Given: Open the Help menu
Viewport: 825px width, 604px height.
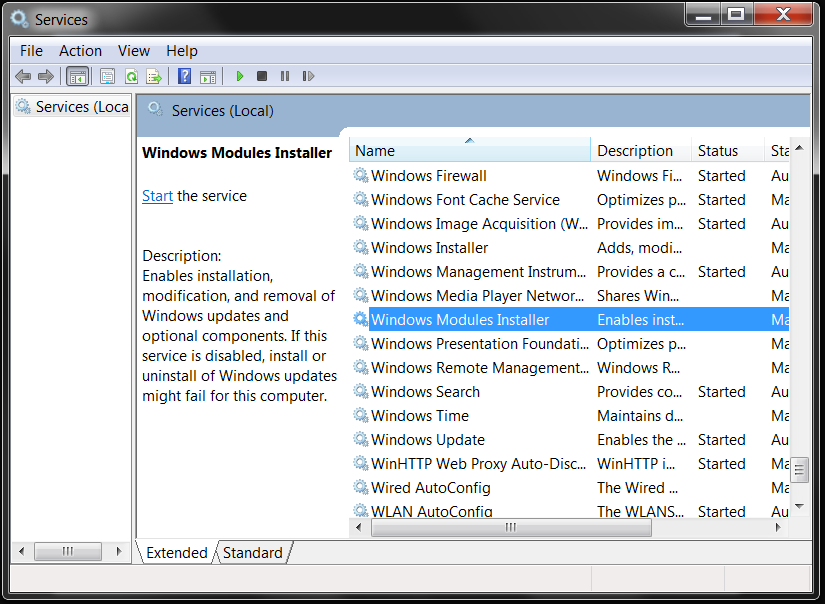Looking at the screenshot, I should 182,51.
